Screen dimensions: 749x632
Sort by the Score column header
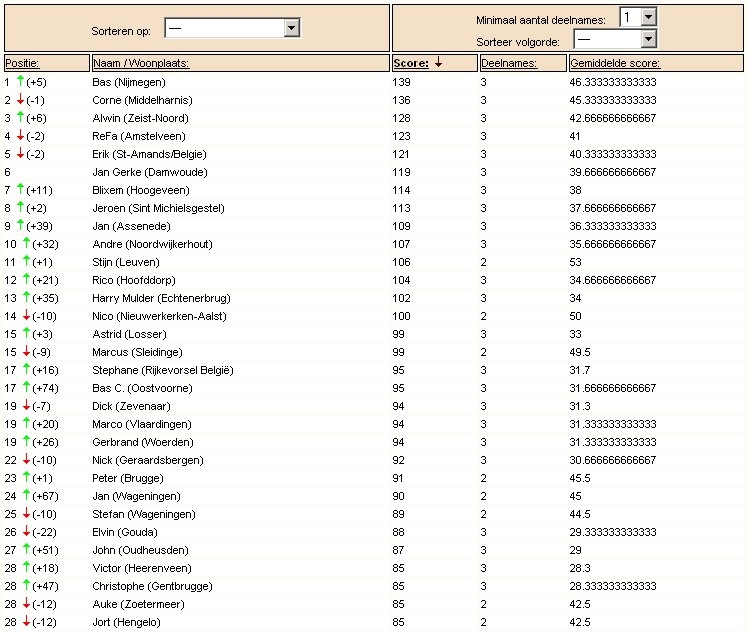(411, 63)
